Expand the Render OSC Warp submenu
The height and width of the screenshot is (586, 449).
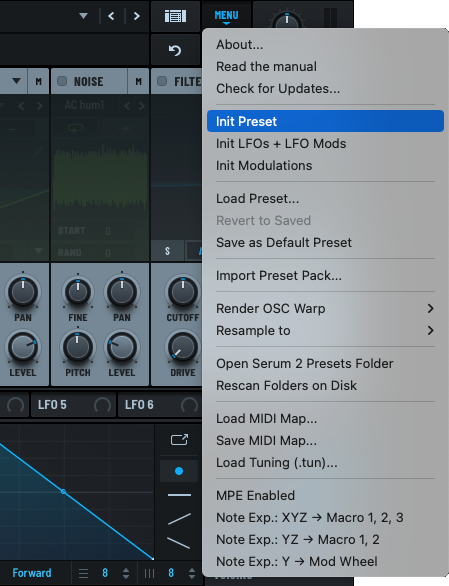[325, 308]
